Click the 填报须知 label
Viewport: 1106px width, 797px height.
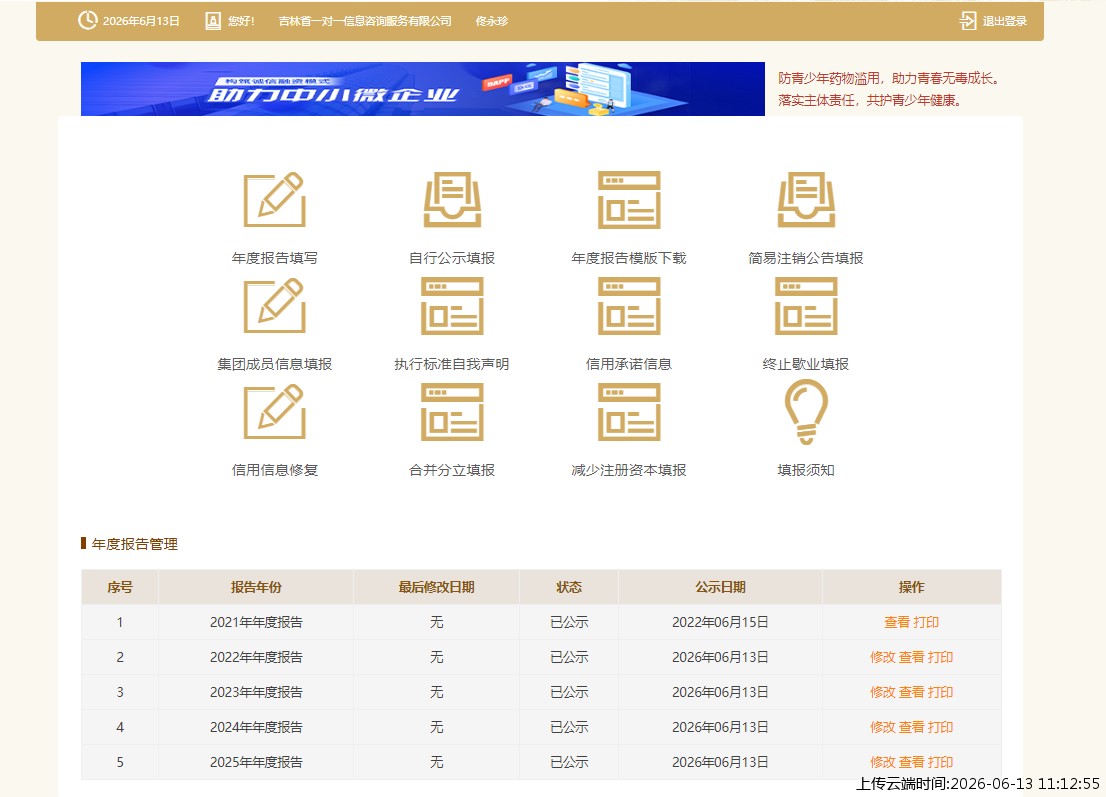(806, 470)
